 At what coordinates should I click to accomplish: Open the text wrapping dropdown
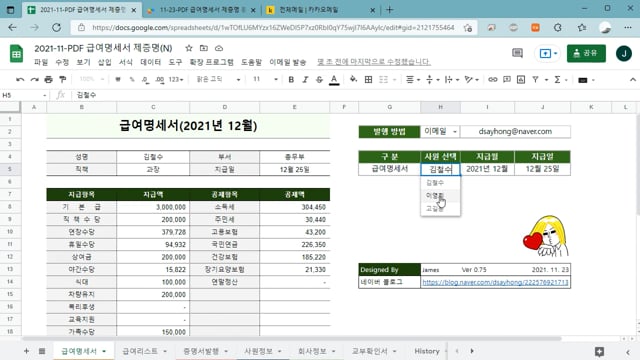point(451,80)
